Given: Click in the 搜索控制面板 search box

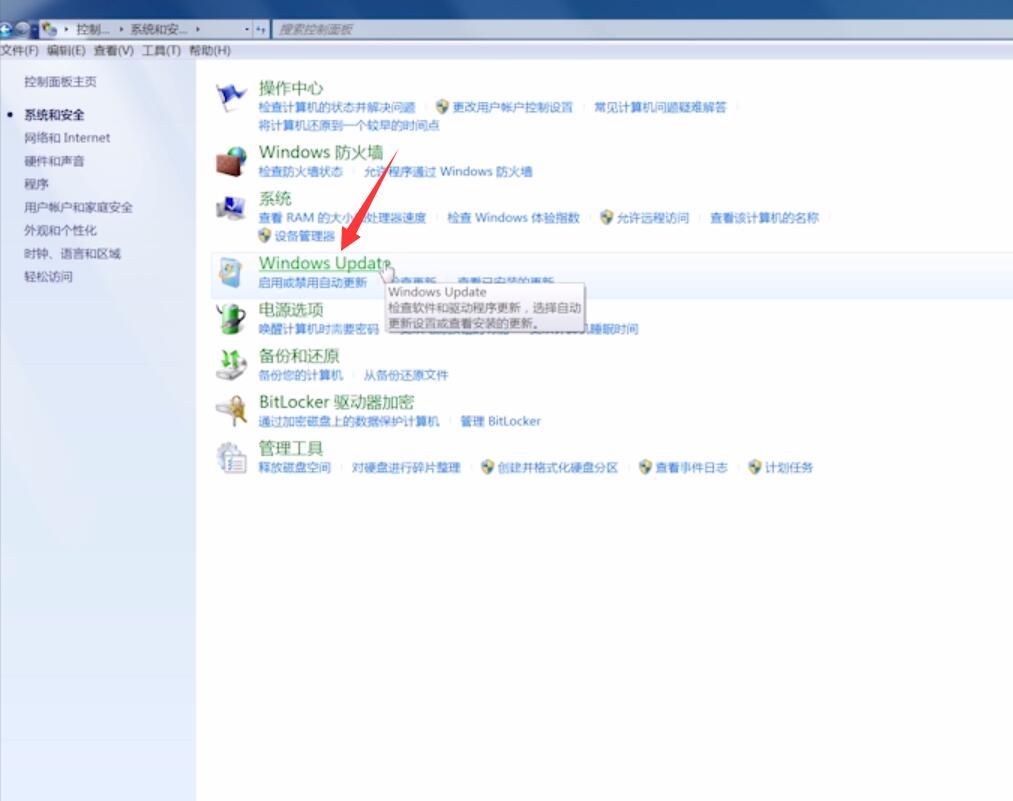Looking at the screenshot, I should click(642, 29).
